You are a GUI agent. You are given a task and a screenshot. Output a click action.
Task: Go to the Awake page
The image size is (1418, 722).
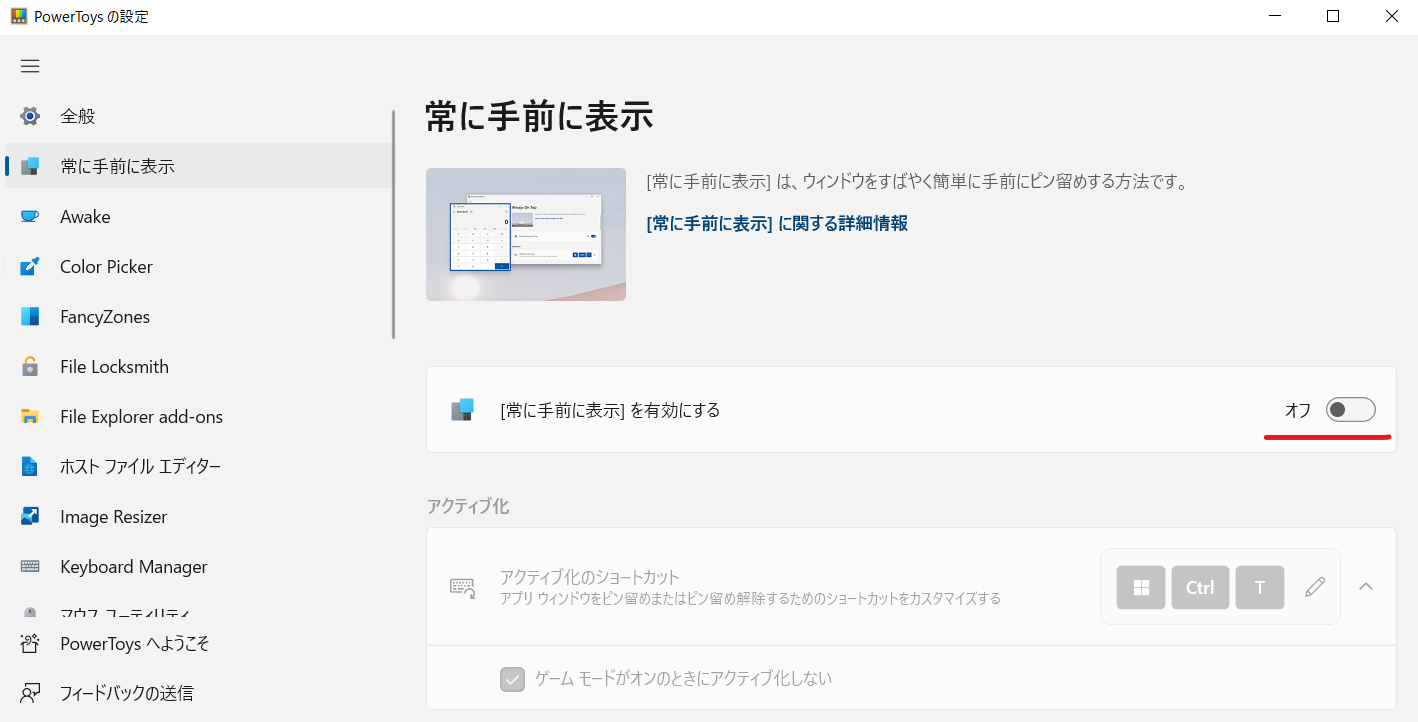click(x=198, y=216)
